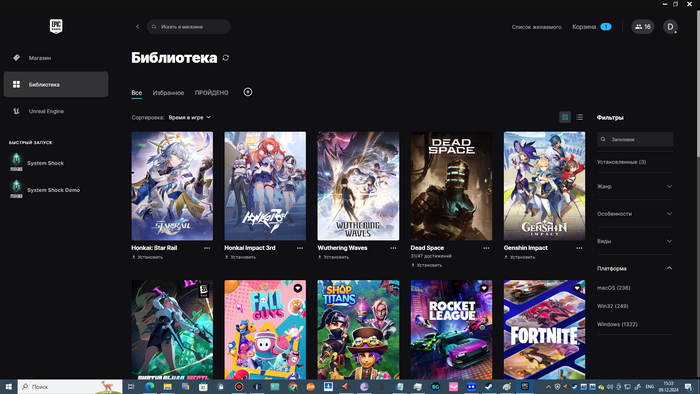
Task: Open options menu for Honkai Impact 3rd
Action: (x=300, y=248)
